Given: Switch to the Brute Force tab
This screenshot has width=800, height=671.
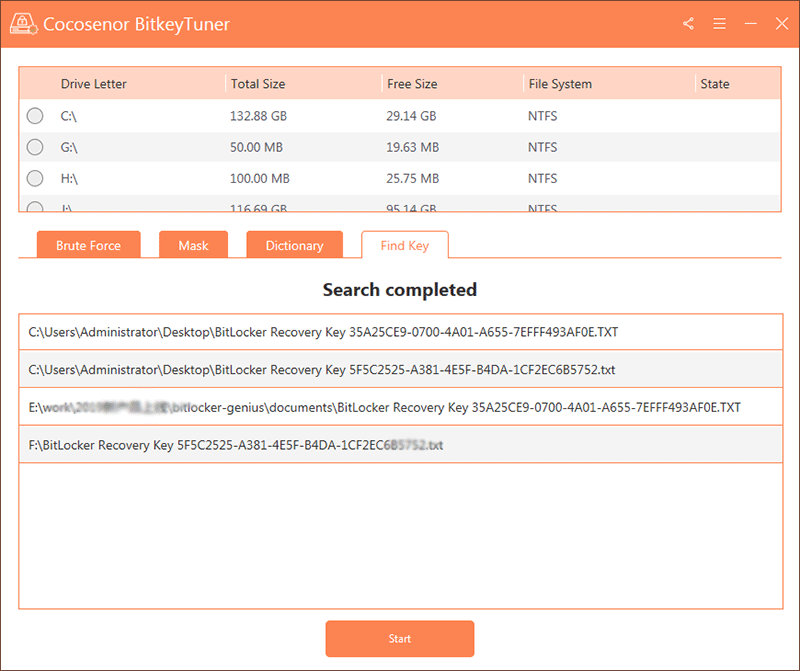Looking at the screenshot, I should coord(88,245).
